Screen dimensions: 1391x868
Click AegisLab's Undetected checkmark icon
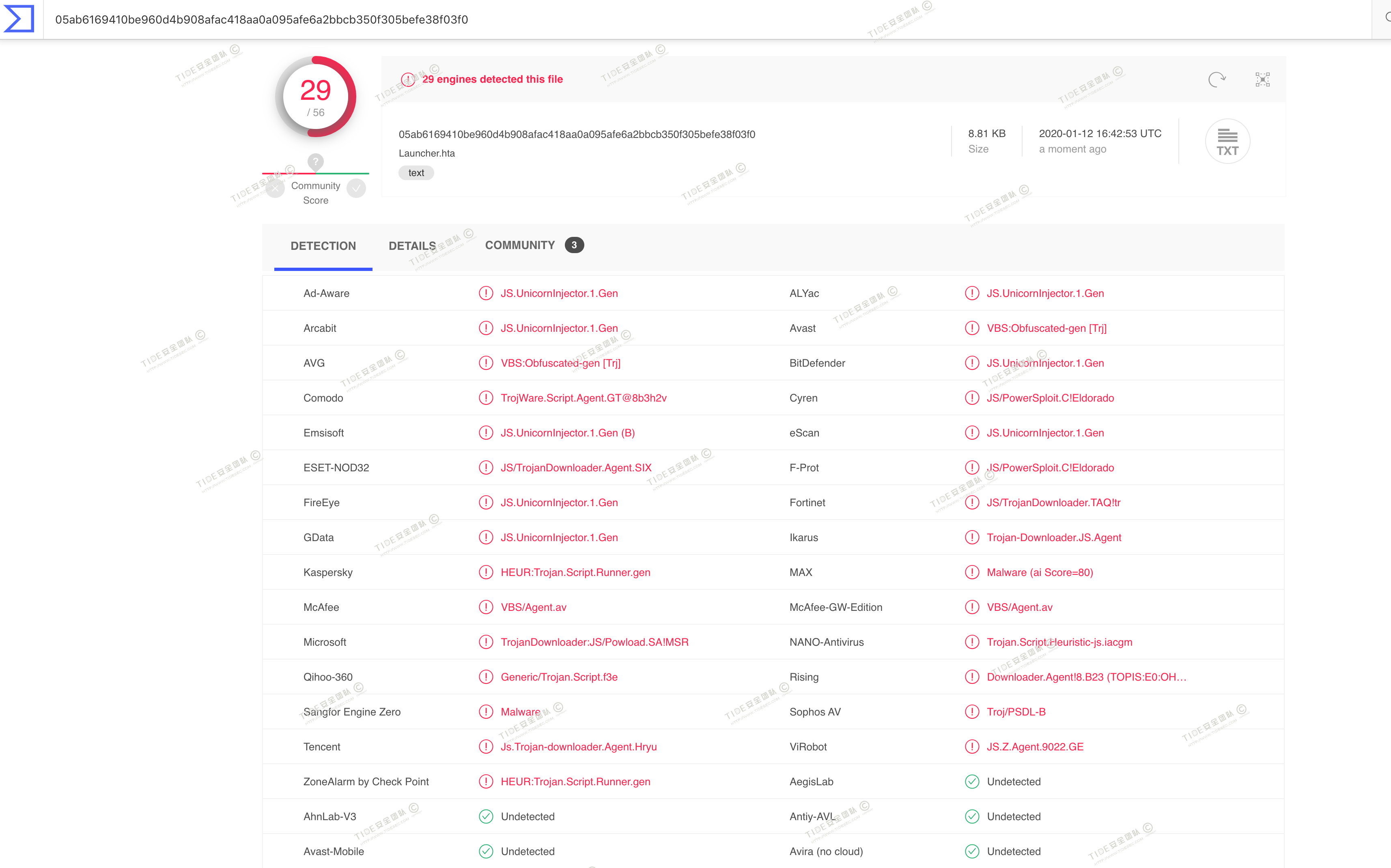click(x=972, y=781)
